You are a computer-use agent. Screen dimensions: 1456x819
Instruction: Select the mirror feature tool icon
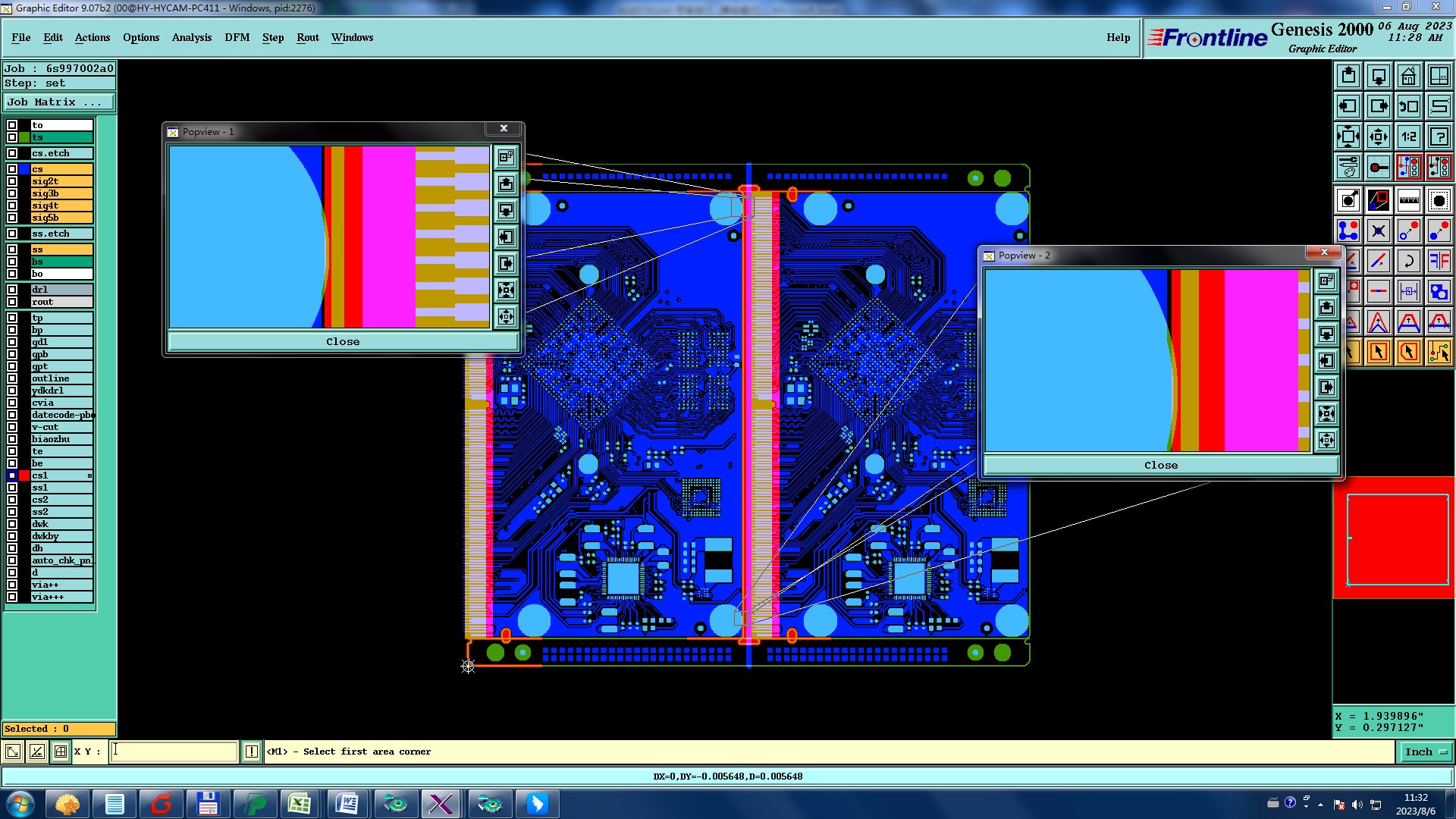coord(1439,261)
